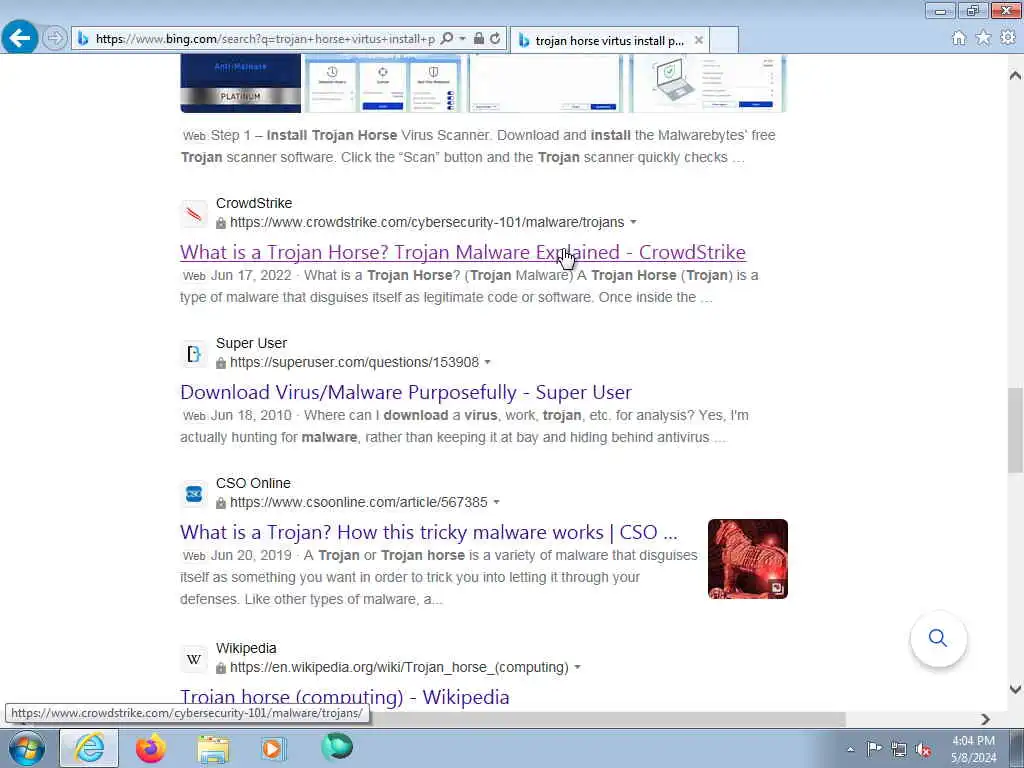1024x768 pixels.
Task: Click the Super User favicon icon
Action: (x=194, y=354)
